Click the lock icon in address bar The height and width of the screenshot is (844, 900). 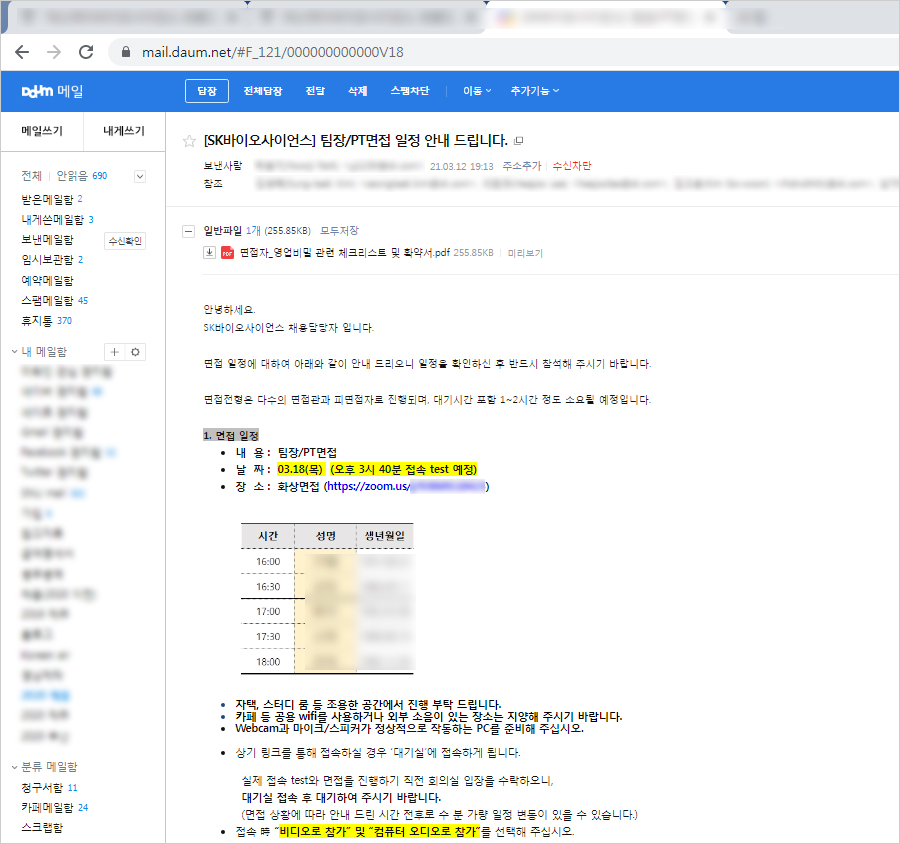[x=126, y=52]
